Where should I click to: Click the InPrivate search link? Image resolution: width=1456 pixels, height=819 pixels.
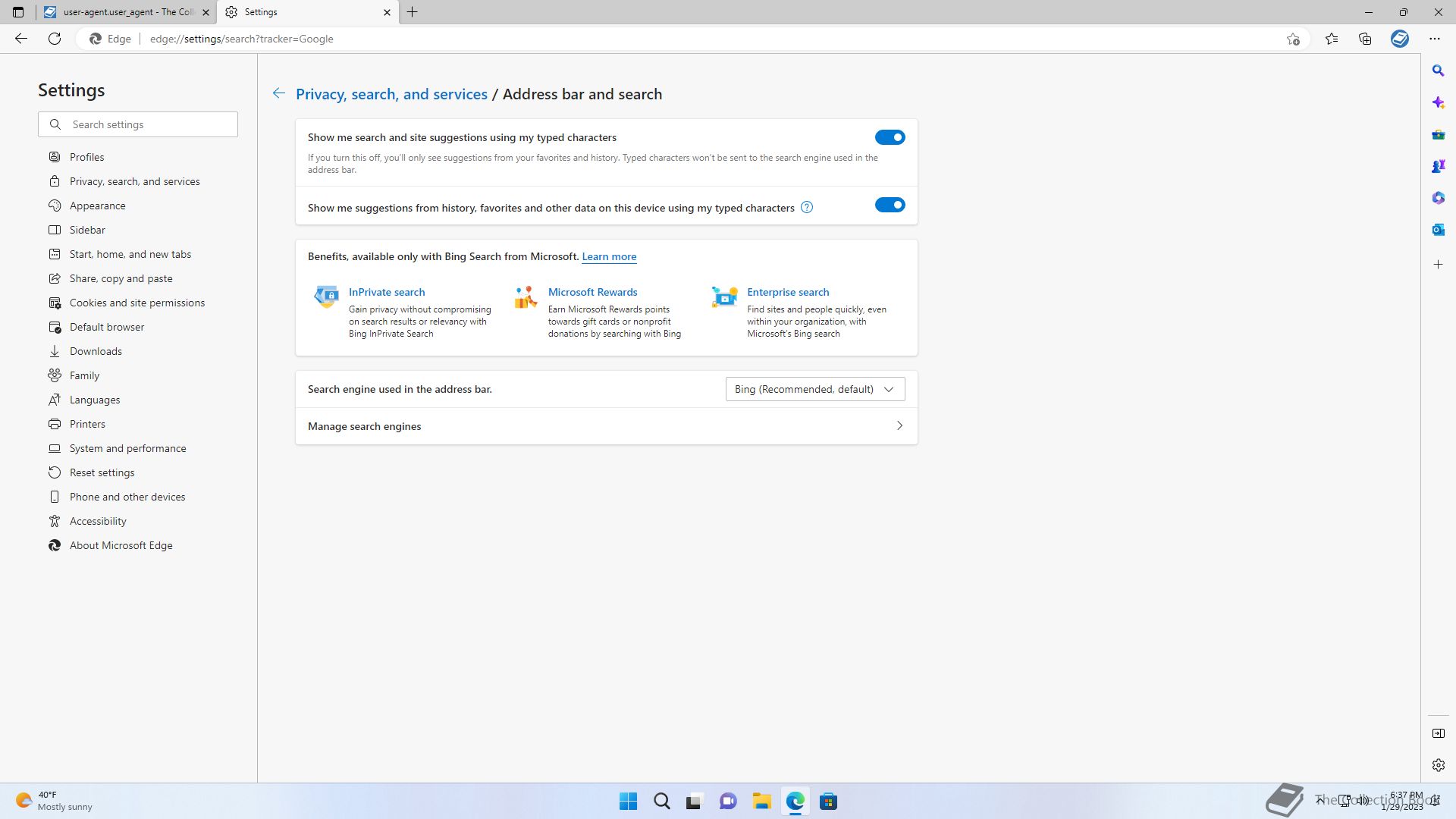(x=387, y=292)
